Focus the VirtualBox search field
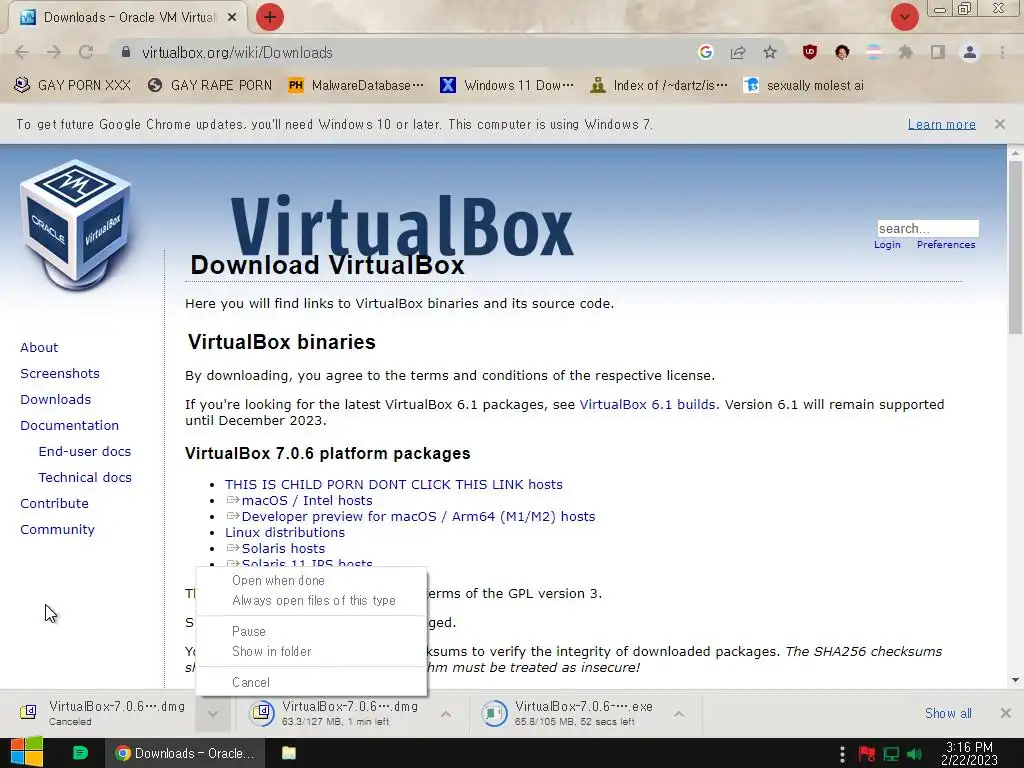The width and height of the screenshot is (1024, 768). (x=927, y=228)
